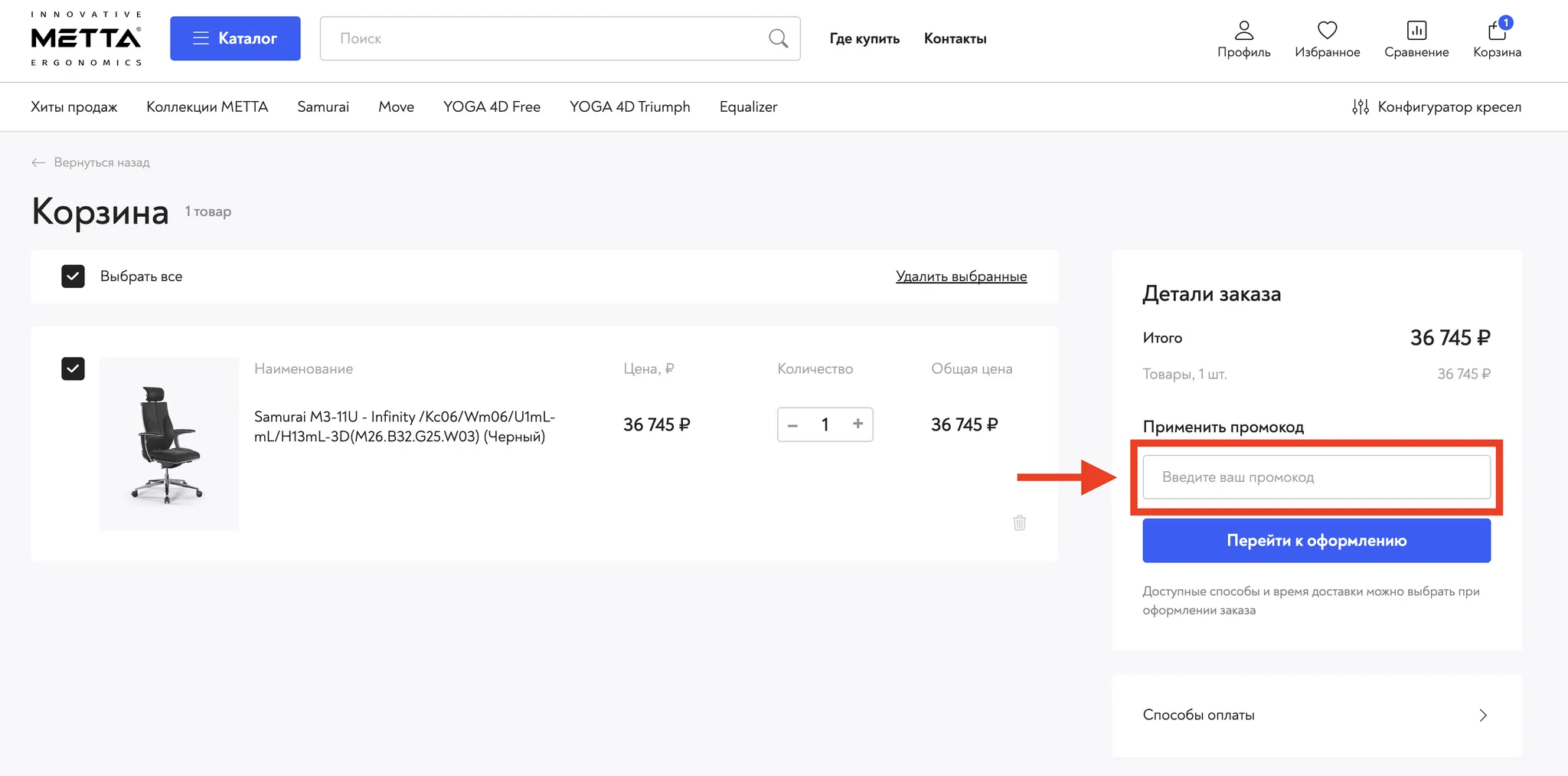Expand Способы оплаты section chevron
This screenshot has width=1568, height=776.
tap(1483, 715)
